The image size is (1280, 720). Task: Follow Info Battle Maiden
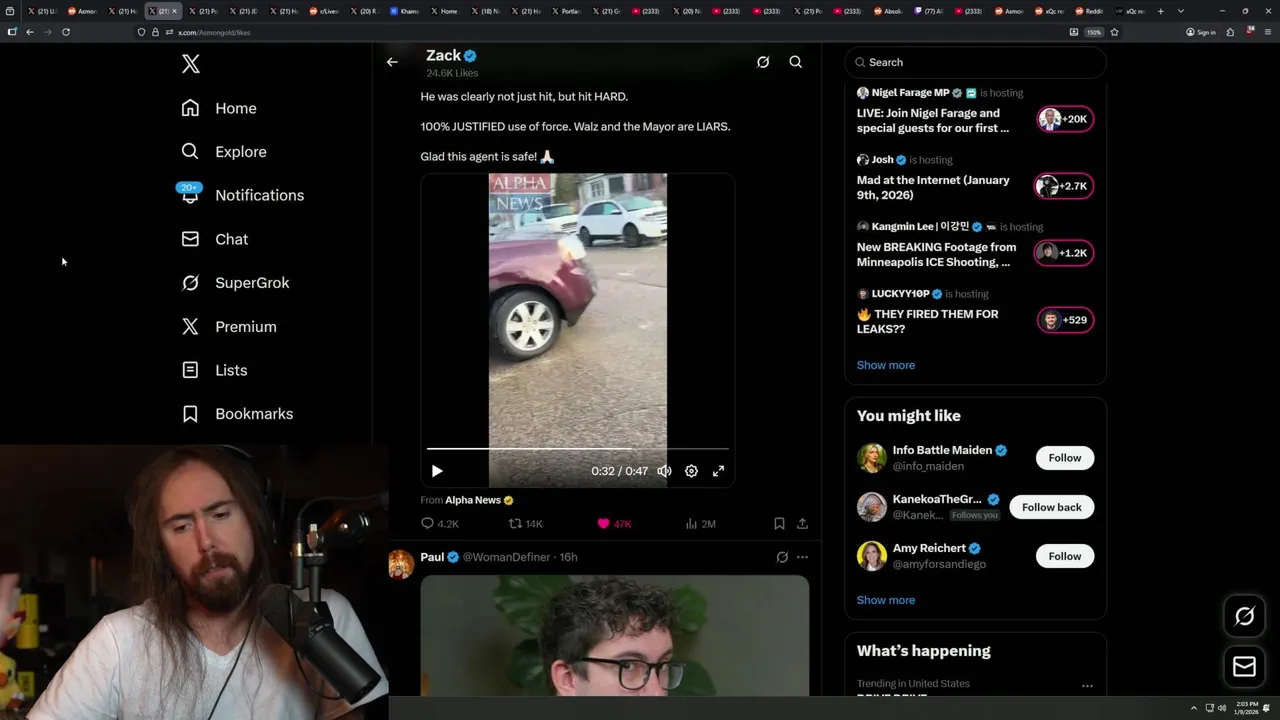click(x=1065, y=458)
